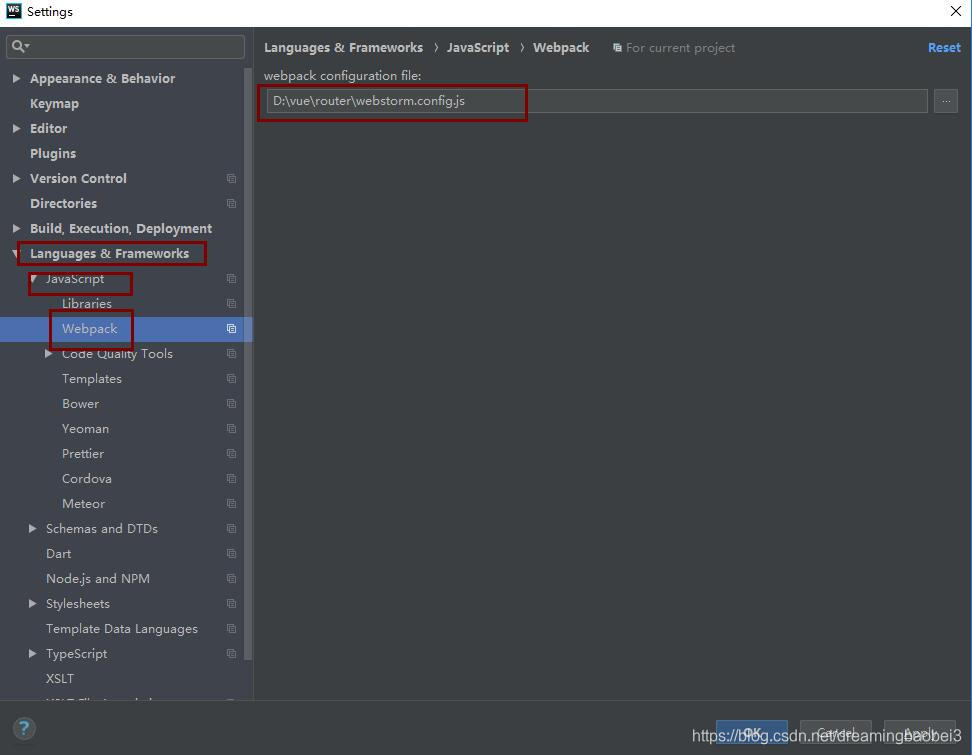Click the settings tree vertical scrollbar

tap(248, 363)
